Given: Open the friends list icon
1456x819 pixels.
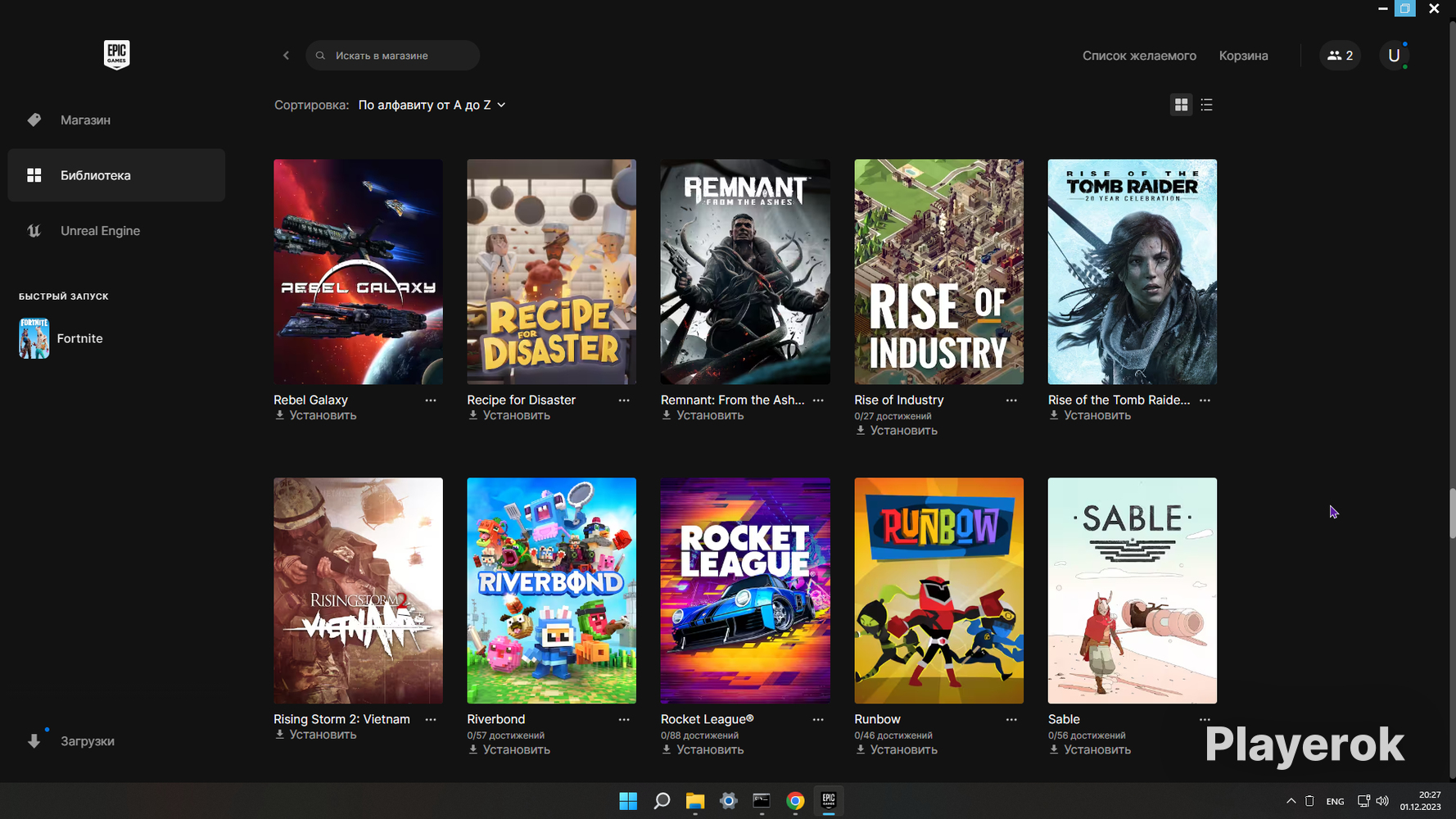Looking at the screenshot, I should (x=1340, y=56).
